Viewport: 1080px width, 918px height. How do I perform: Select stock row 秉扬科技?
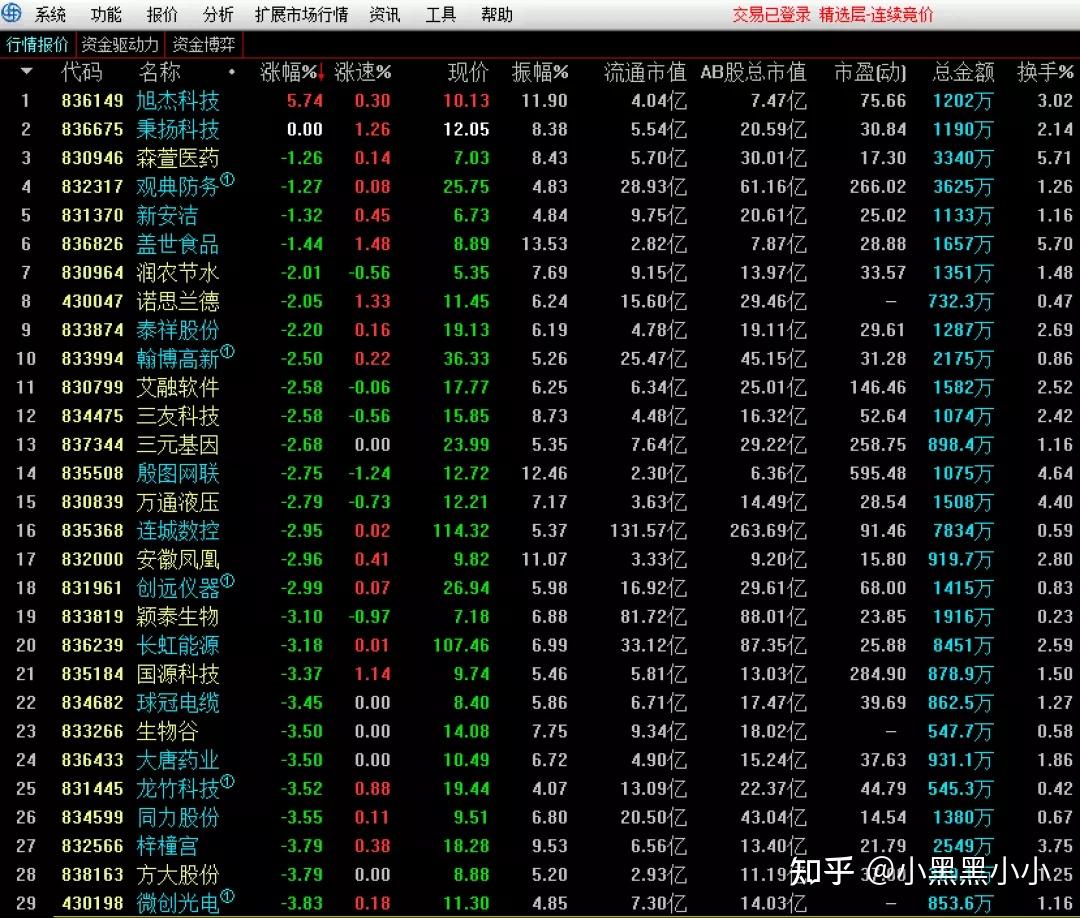[x=540, y=129]
